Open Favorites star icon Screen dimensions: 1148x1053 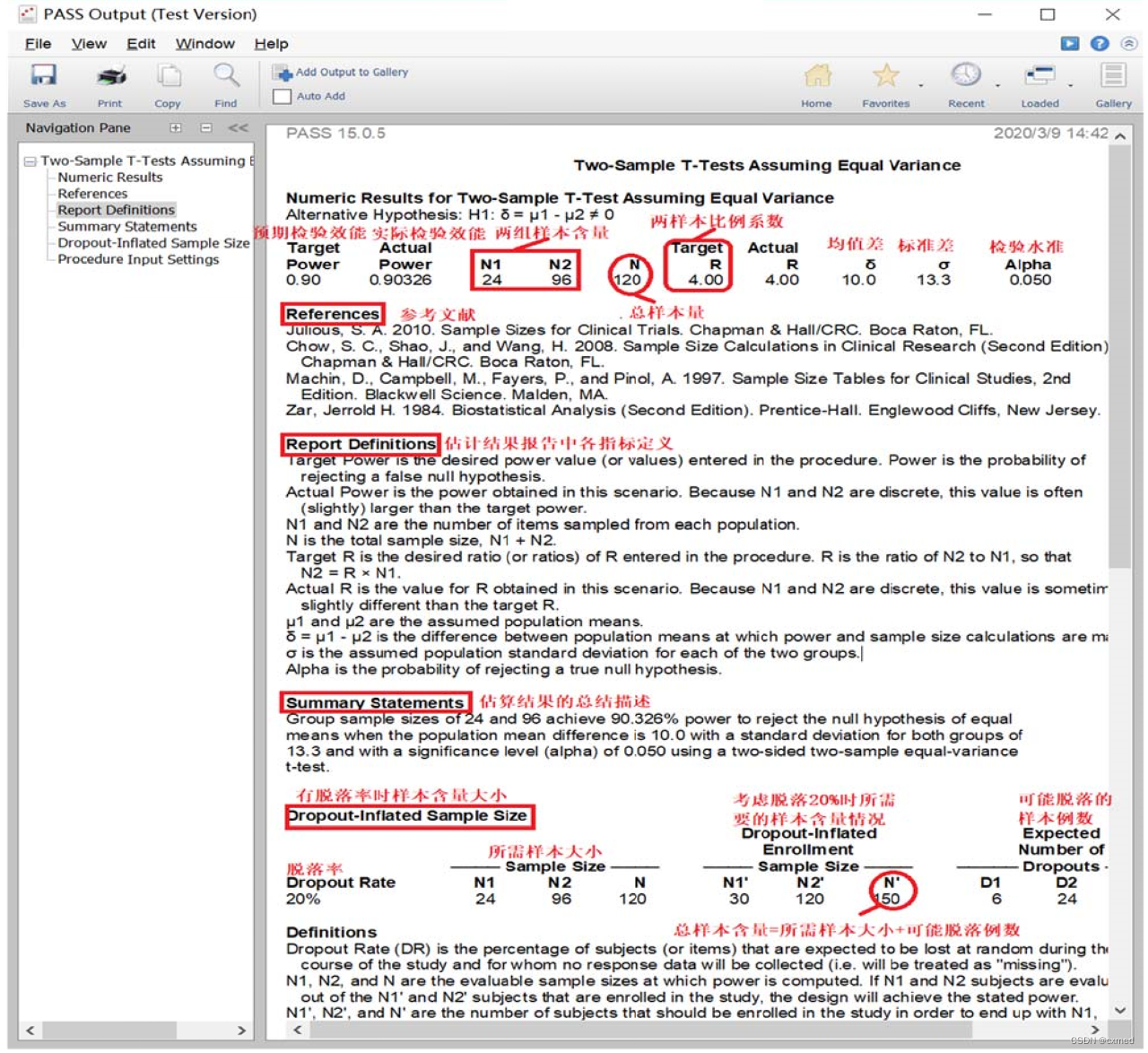(886, 75)
